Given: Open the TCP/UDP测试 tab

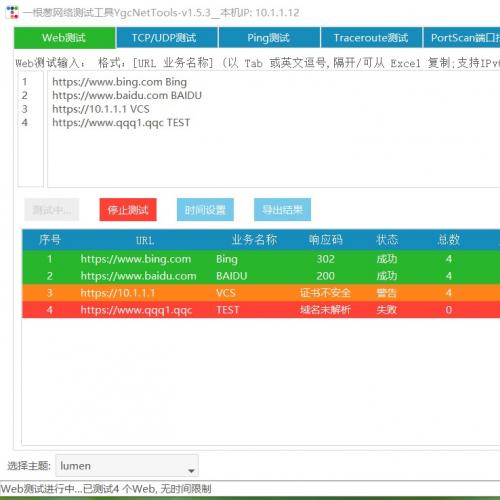Looking at the screenshot, I should click(167, 38).
